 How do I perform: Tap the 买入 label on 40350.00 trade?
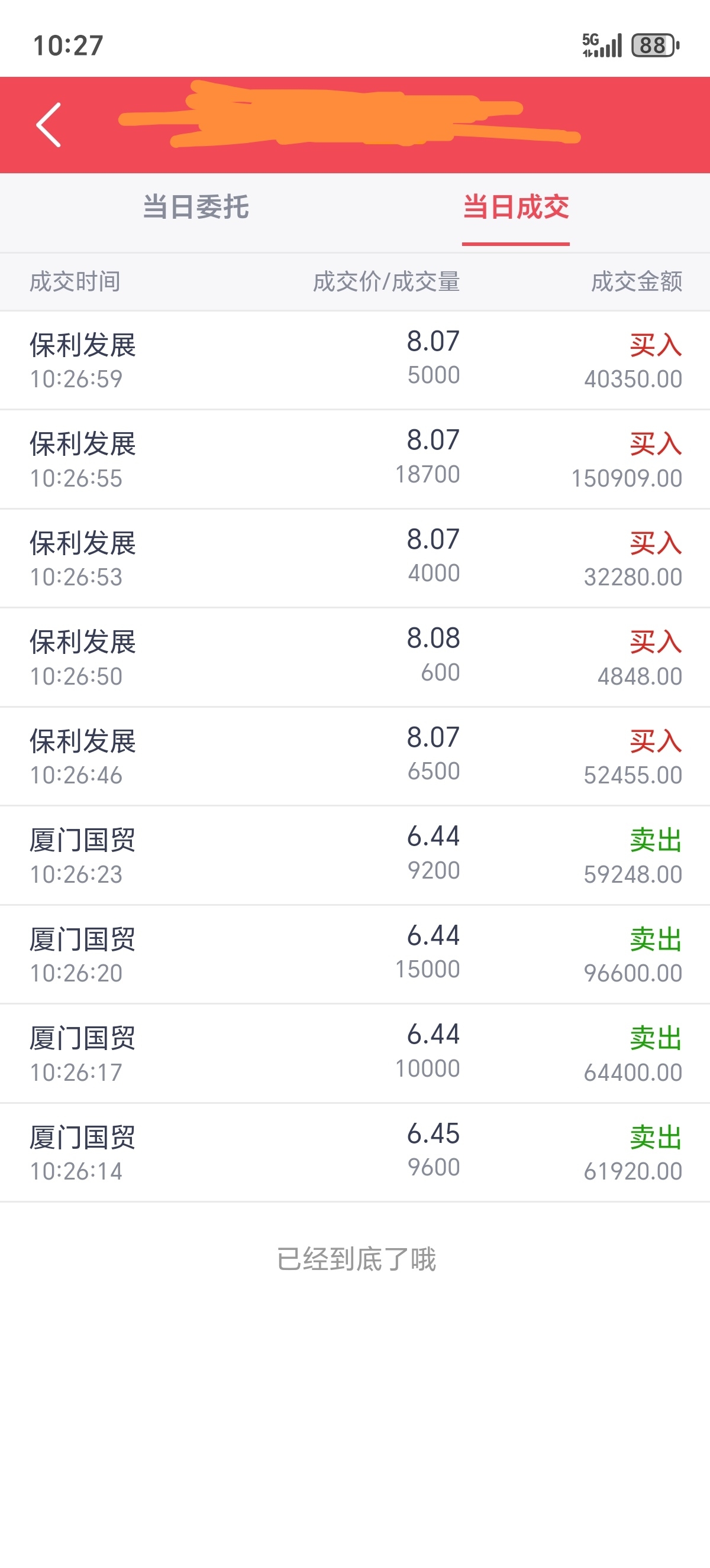656,345
